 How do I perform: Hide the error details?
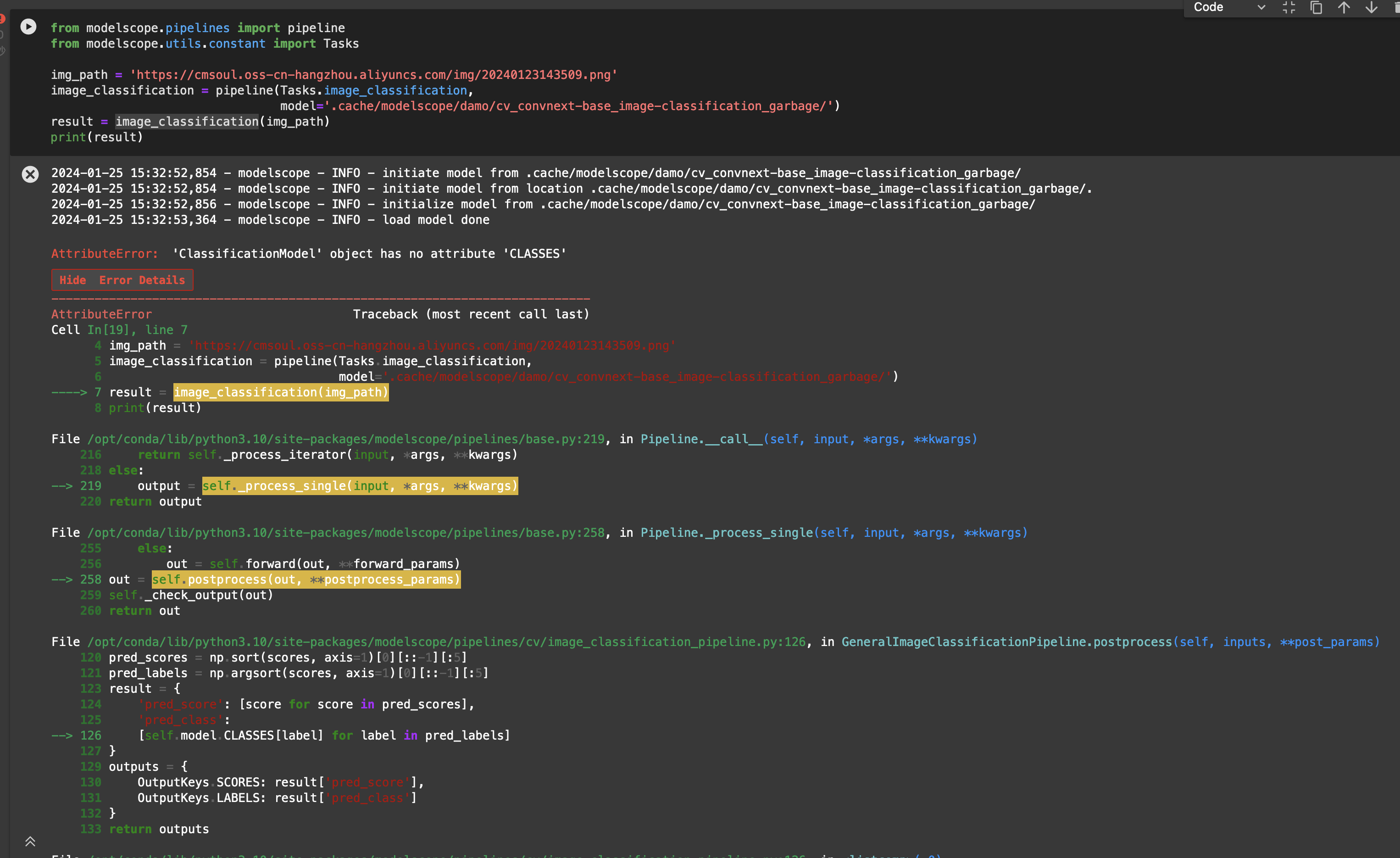click(x=122, y=280)
